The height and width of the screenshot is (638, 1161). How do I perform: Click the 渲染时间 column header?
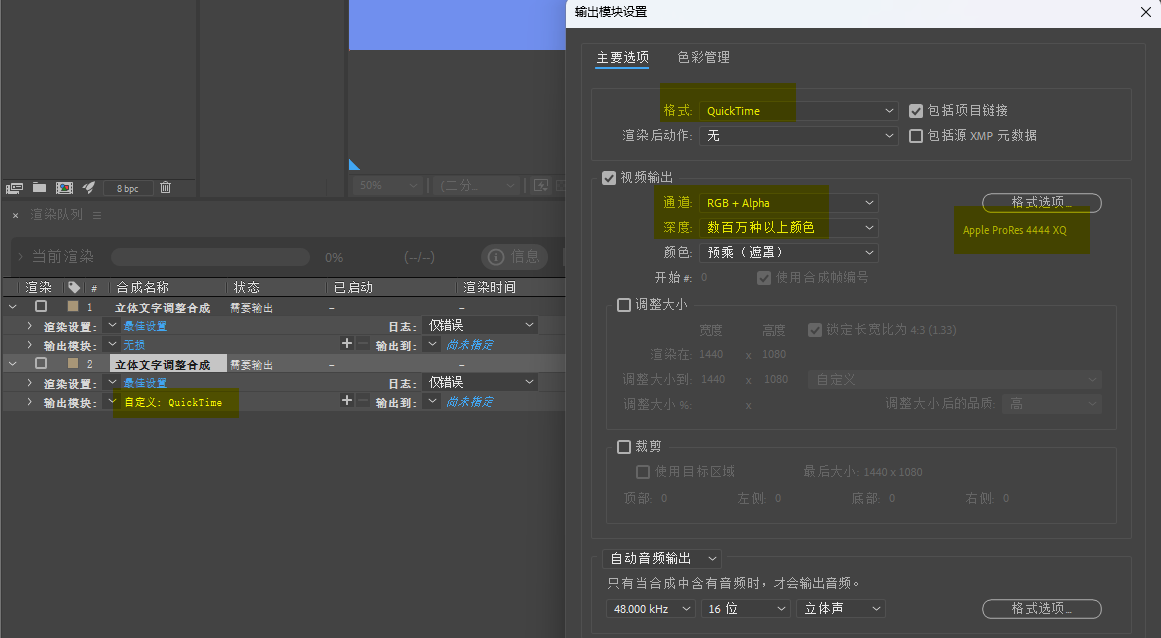click(489, 287)
